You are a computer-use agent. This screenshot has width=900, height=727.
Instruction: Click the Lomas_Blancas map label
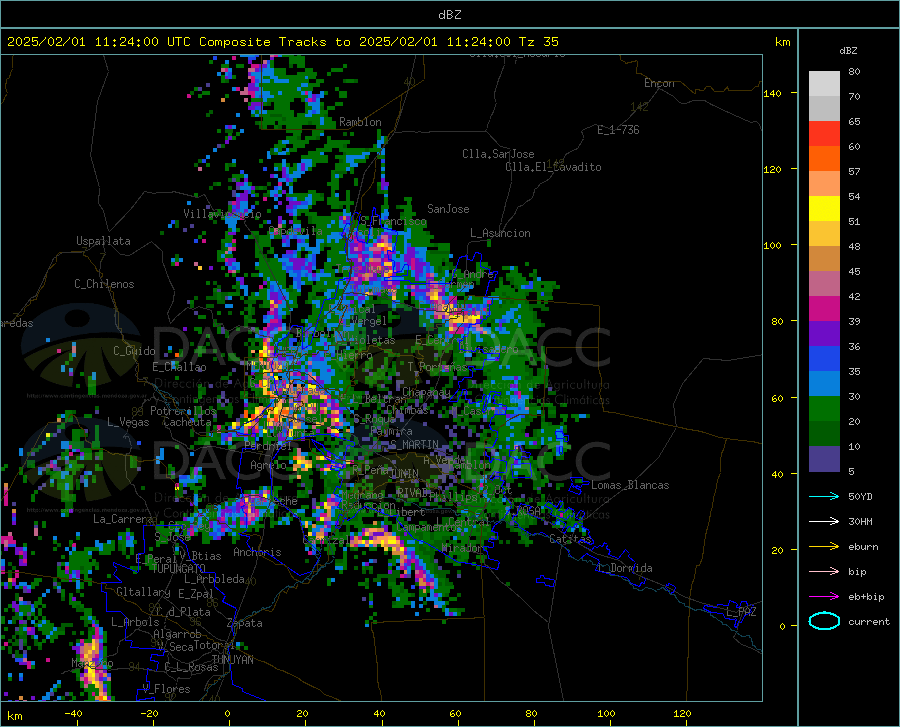[630, 485]
